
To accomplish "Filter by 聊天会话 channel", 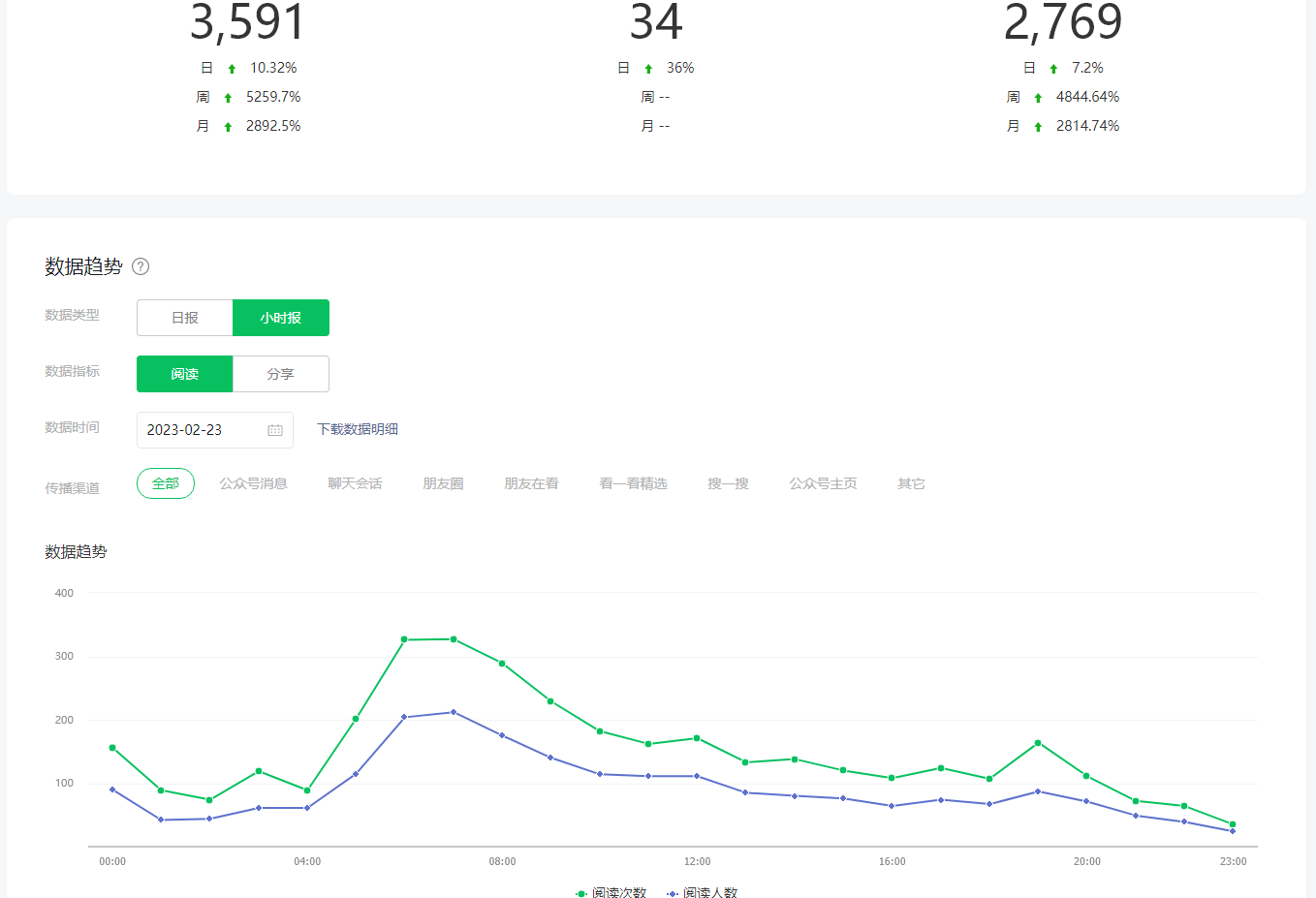I will [x=355, y=483].
